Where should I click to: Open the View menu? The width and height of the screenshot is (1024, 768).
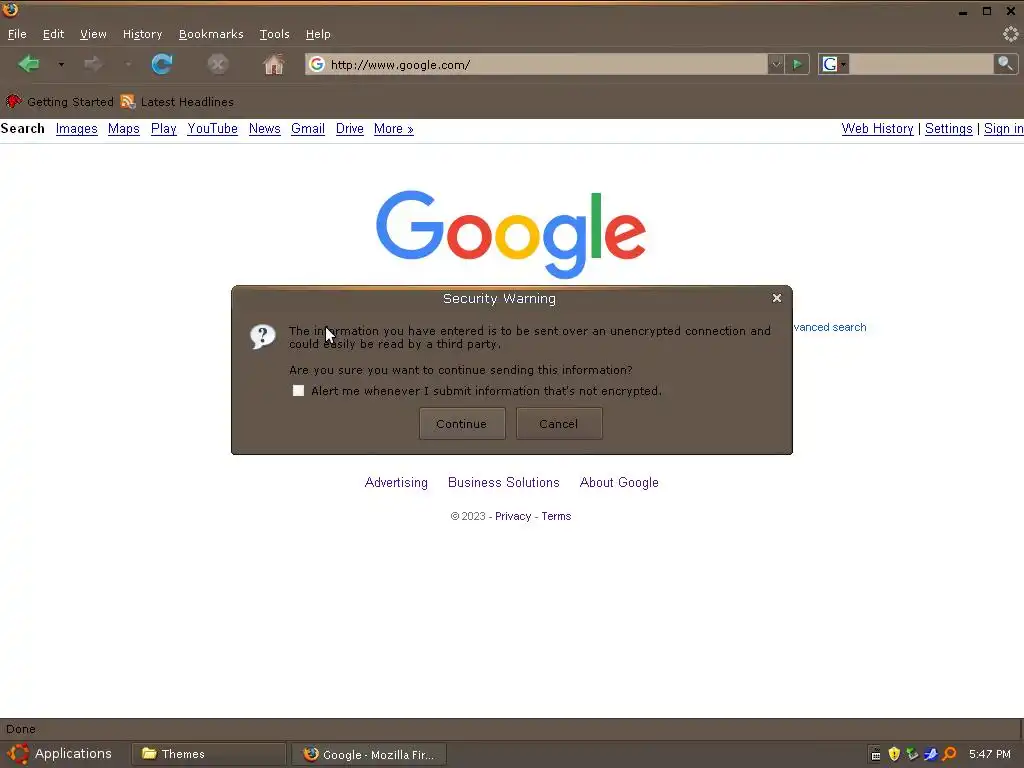[x=93, y=34]
